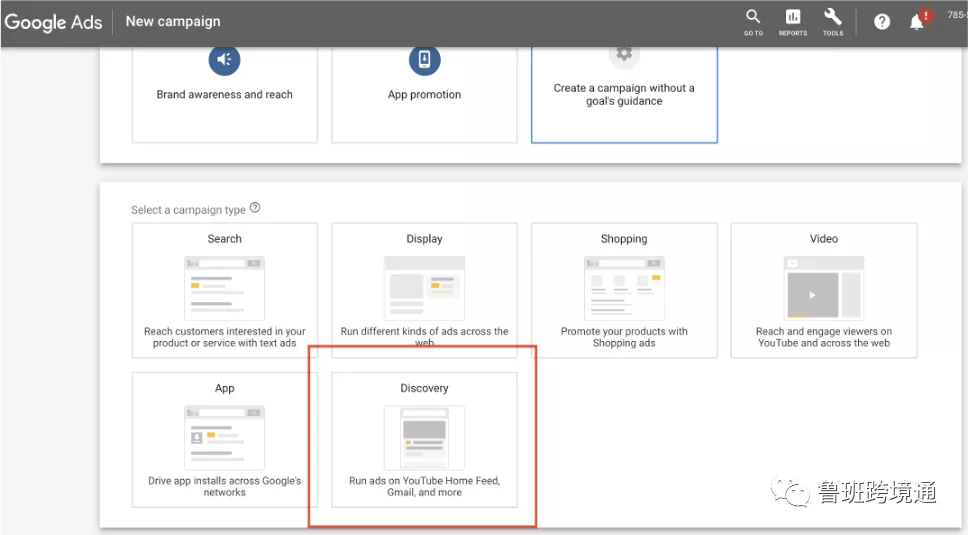
Task: Click the Google Ads logo
Action: pos(53,22)
